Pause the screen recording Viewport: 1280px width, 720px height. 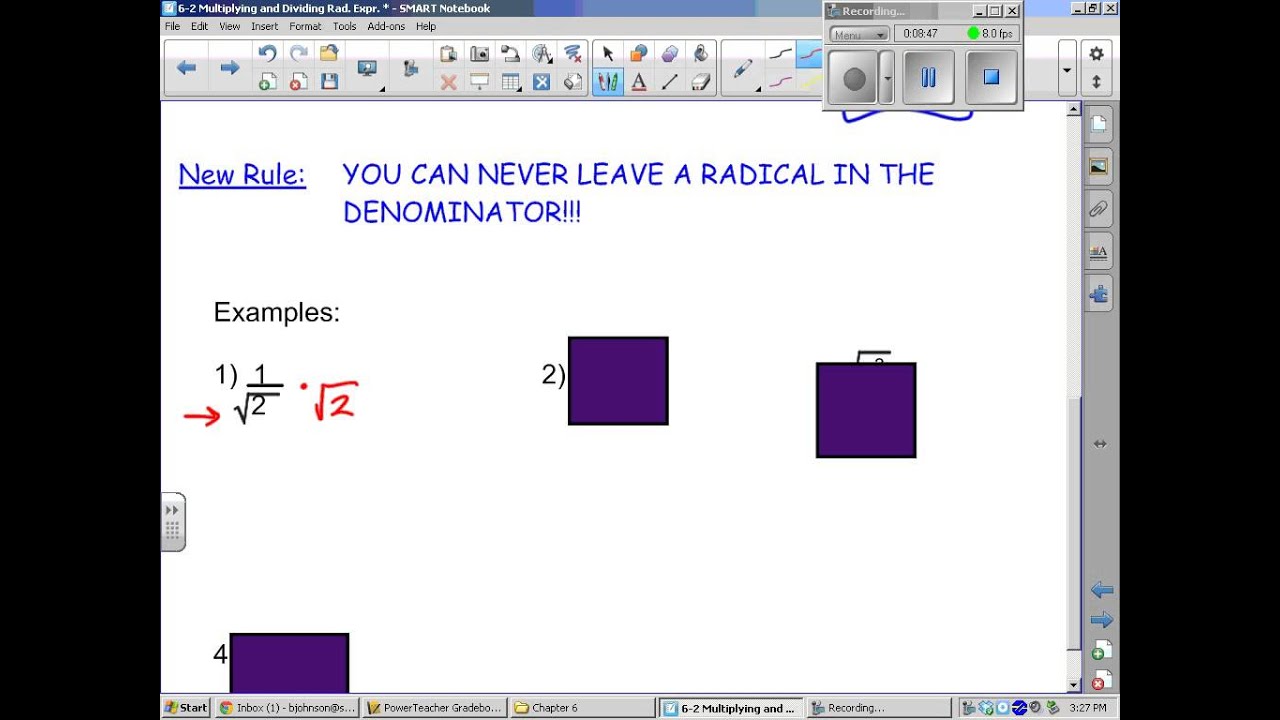[928, 77]
